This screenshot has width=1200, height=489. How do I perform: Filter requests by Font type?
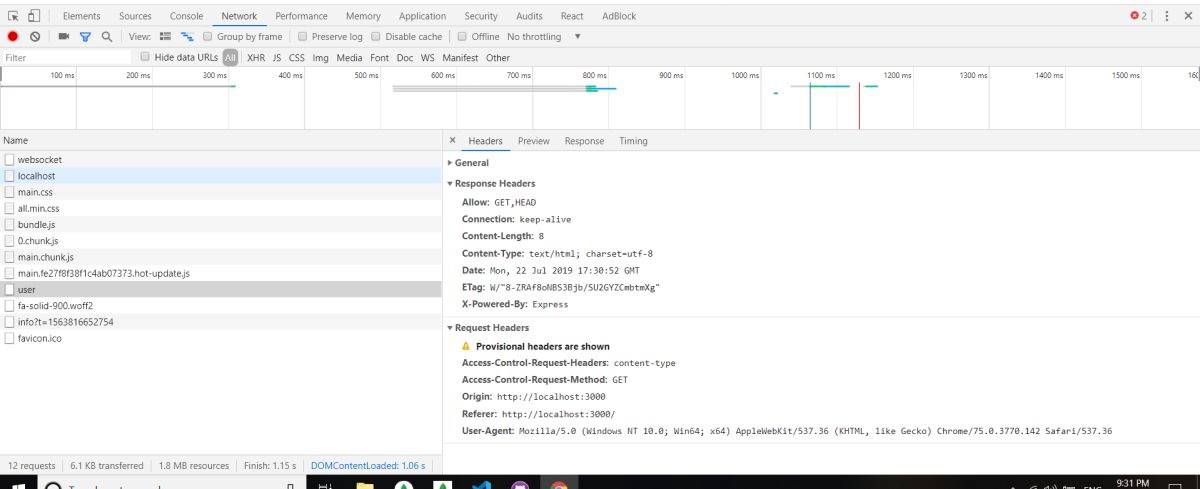click(x=379, y=58)
